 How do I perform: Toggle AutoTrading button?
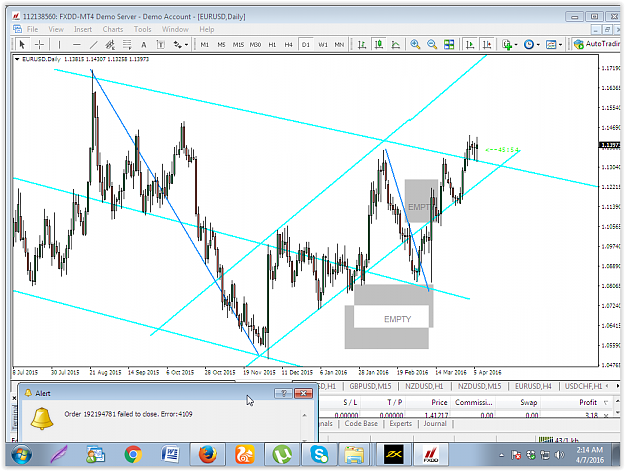coord(597,44)
